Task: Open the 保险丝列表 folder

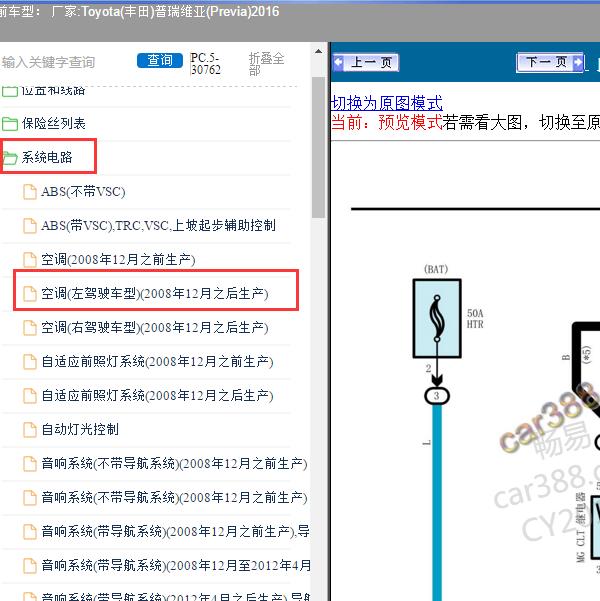Action: 53,123
